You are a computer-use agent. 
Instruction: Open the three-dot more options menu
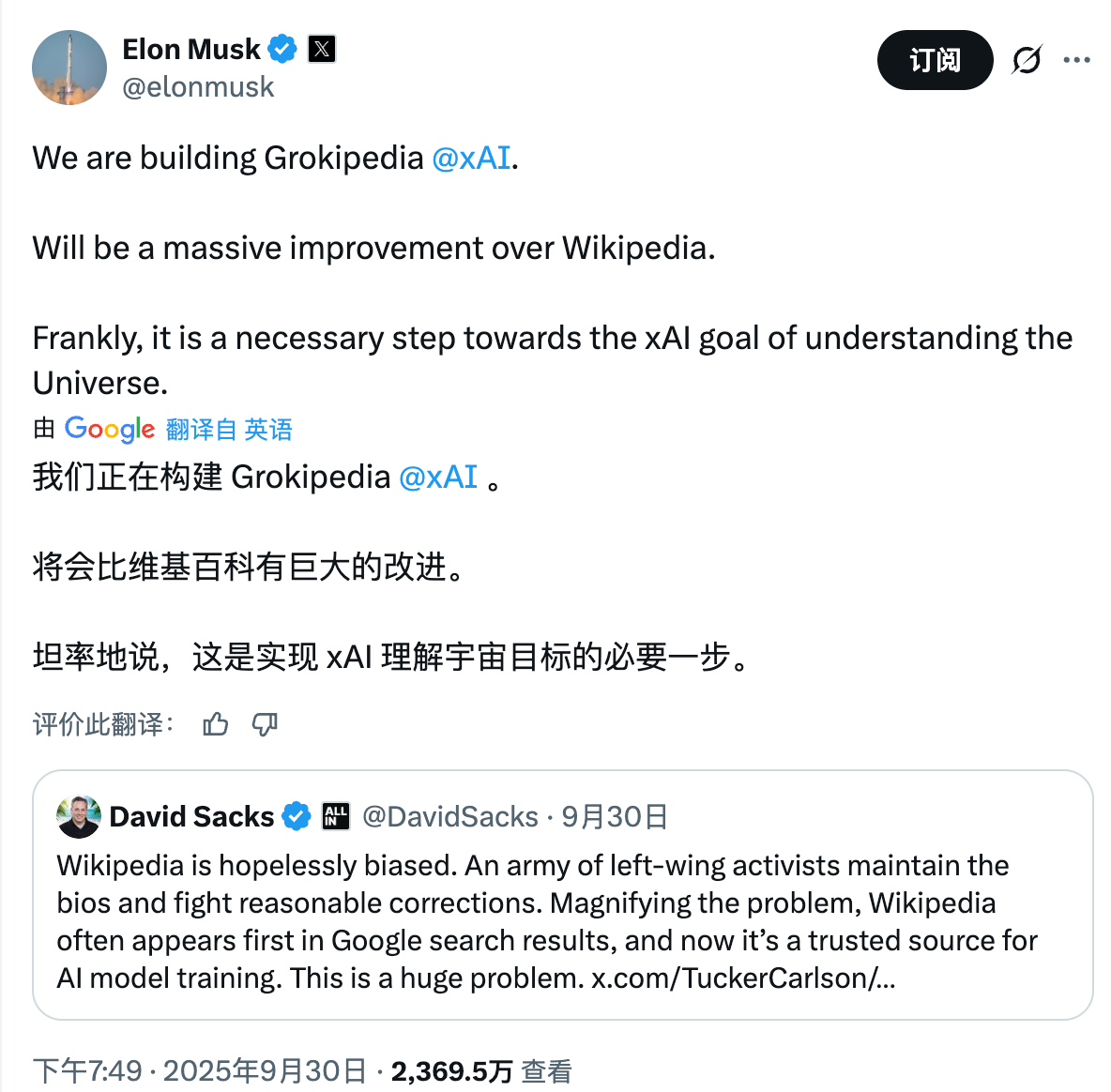click(1076, 60)
